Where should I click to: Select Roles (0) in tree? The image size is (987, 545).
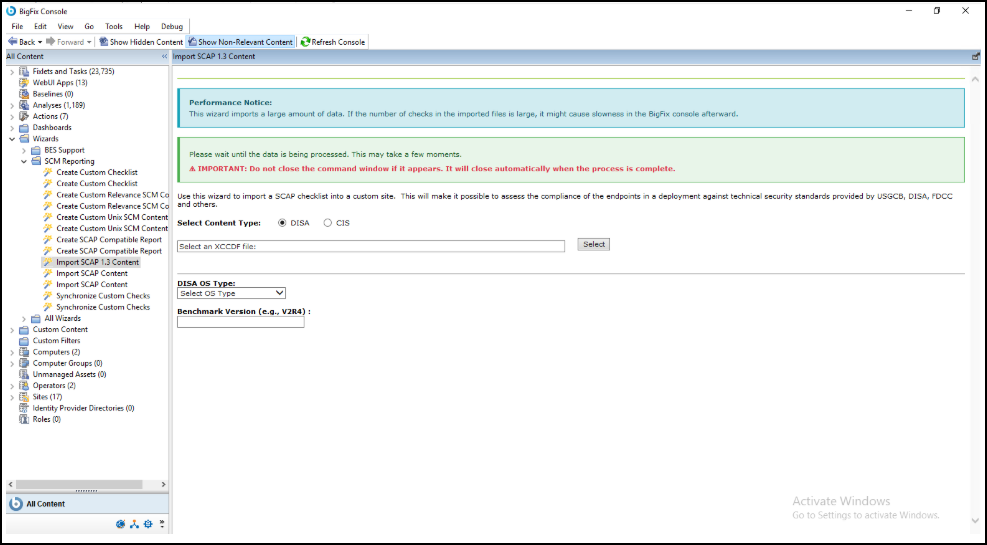pos(47,419)
